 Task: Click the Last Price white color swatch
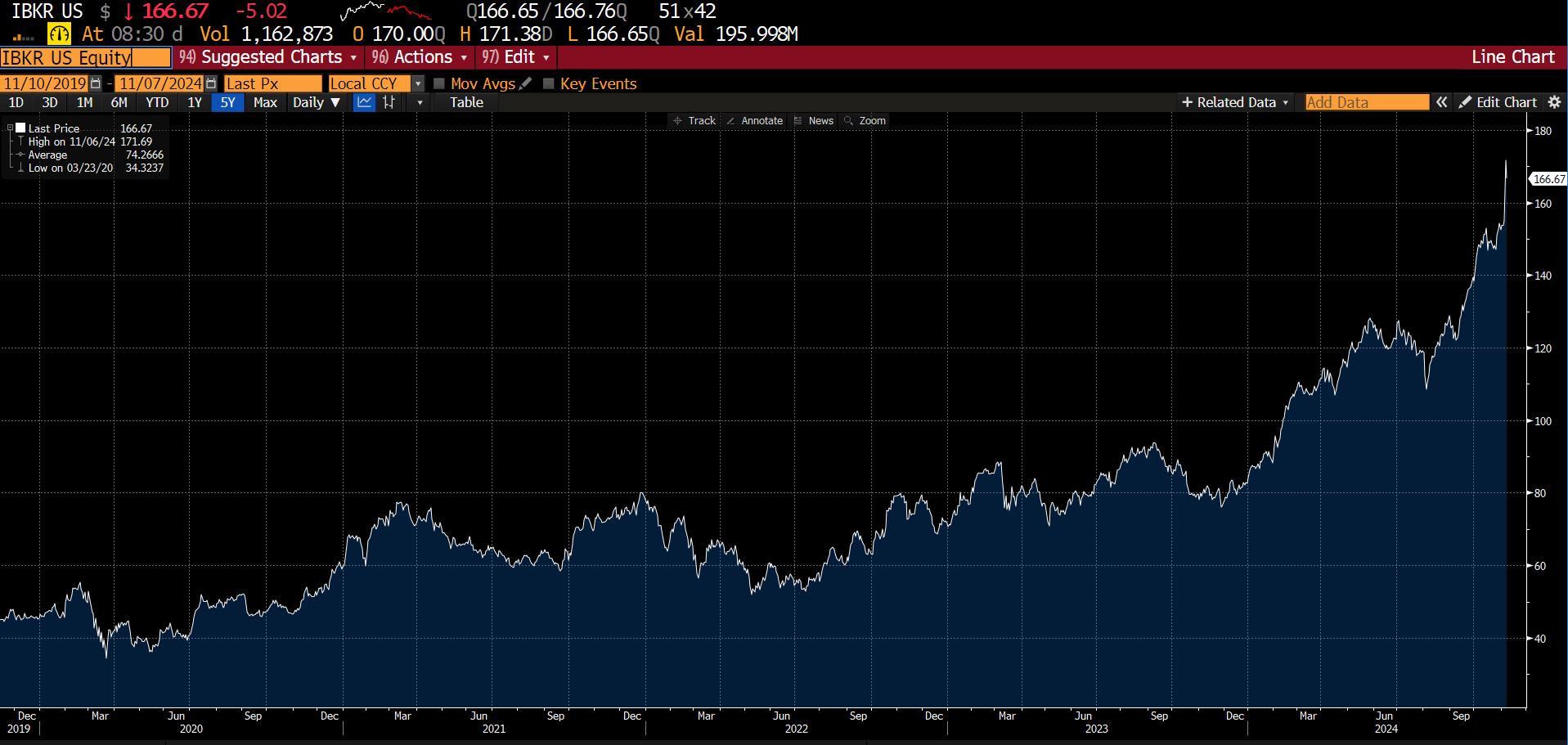(20, 128)
